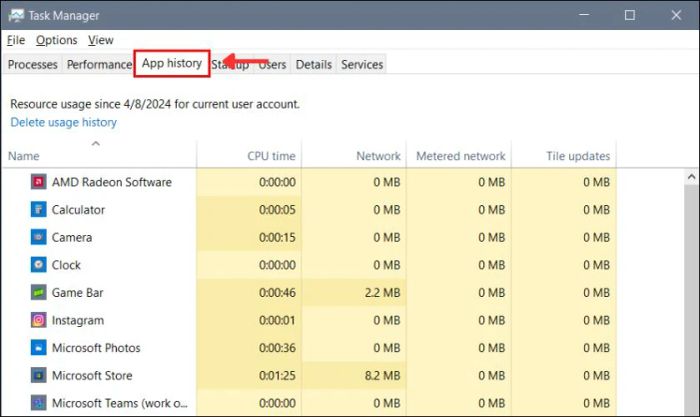Click Microsoft Store CPU time 0:01:25
Screen dimensions: 700x417
pyautogui.click(x=277, y=376)
